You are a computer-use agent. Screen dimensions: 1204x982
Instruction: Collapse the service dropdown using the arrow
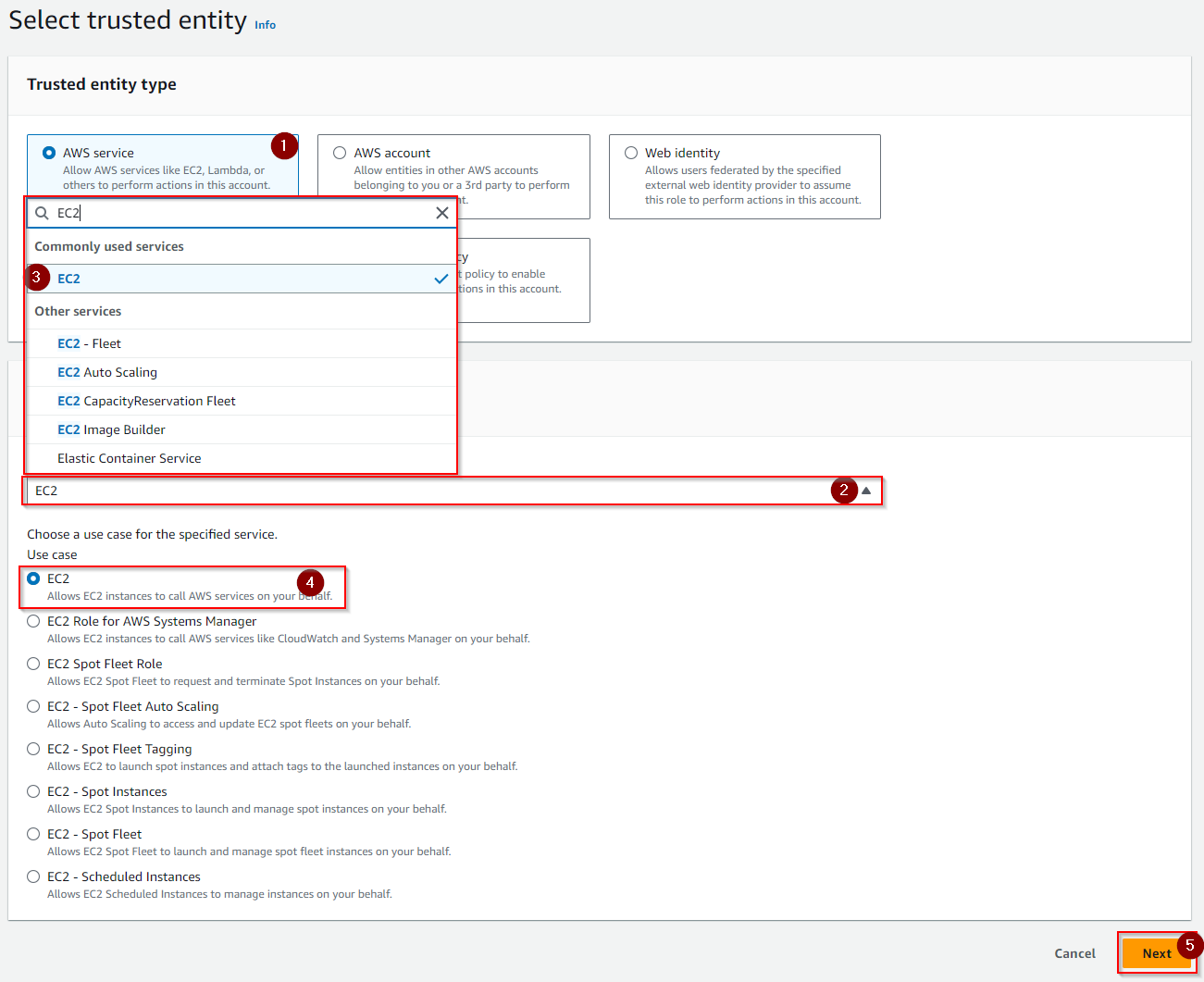[x=866, y=491]
